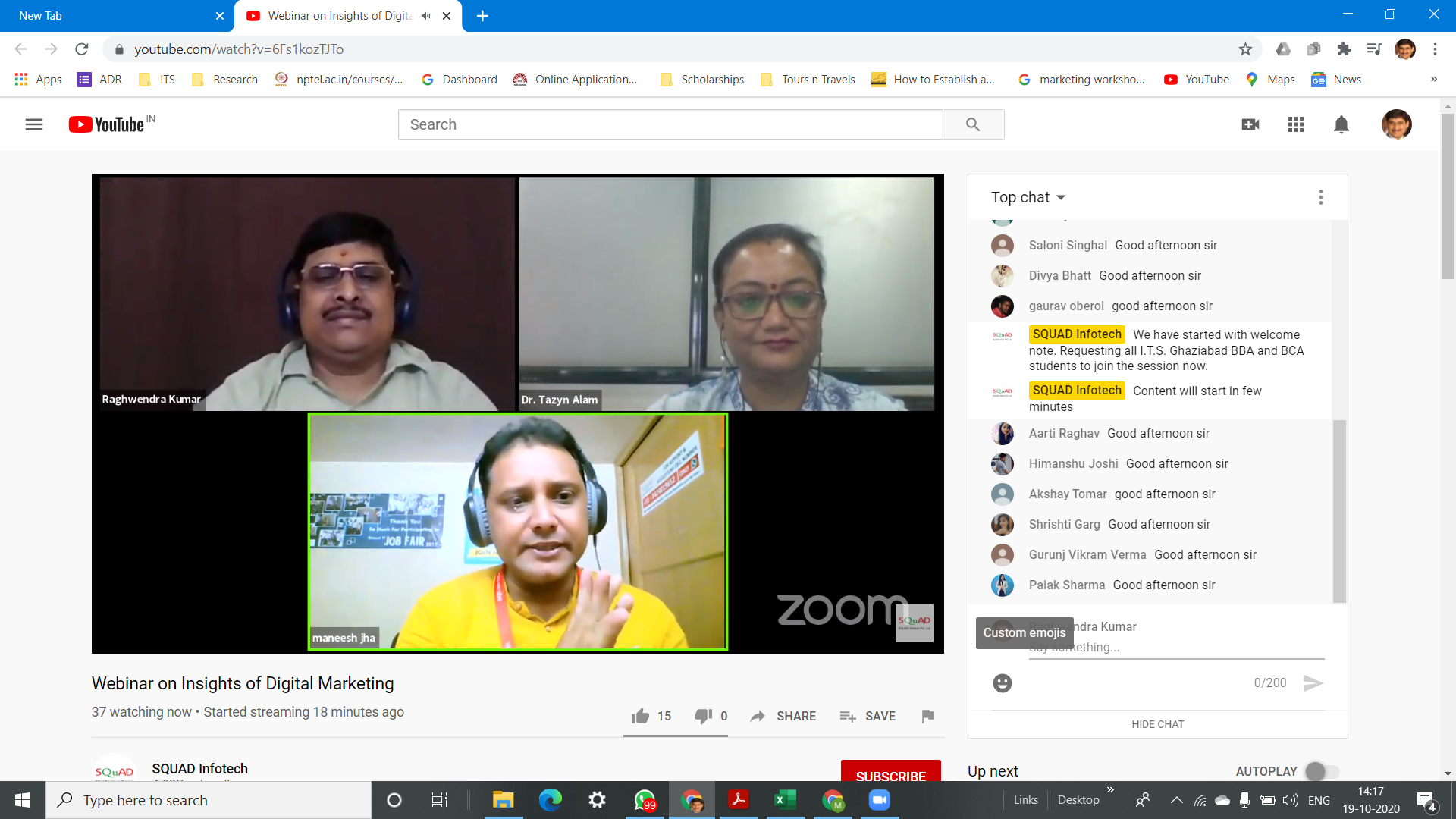Viewport: 1456px width, 819px height.
Task: Click HIDE CHAT
Action: pyautogui.click(x=1158, y=724)
